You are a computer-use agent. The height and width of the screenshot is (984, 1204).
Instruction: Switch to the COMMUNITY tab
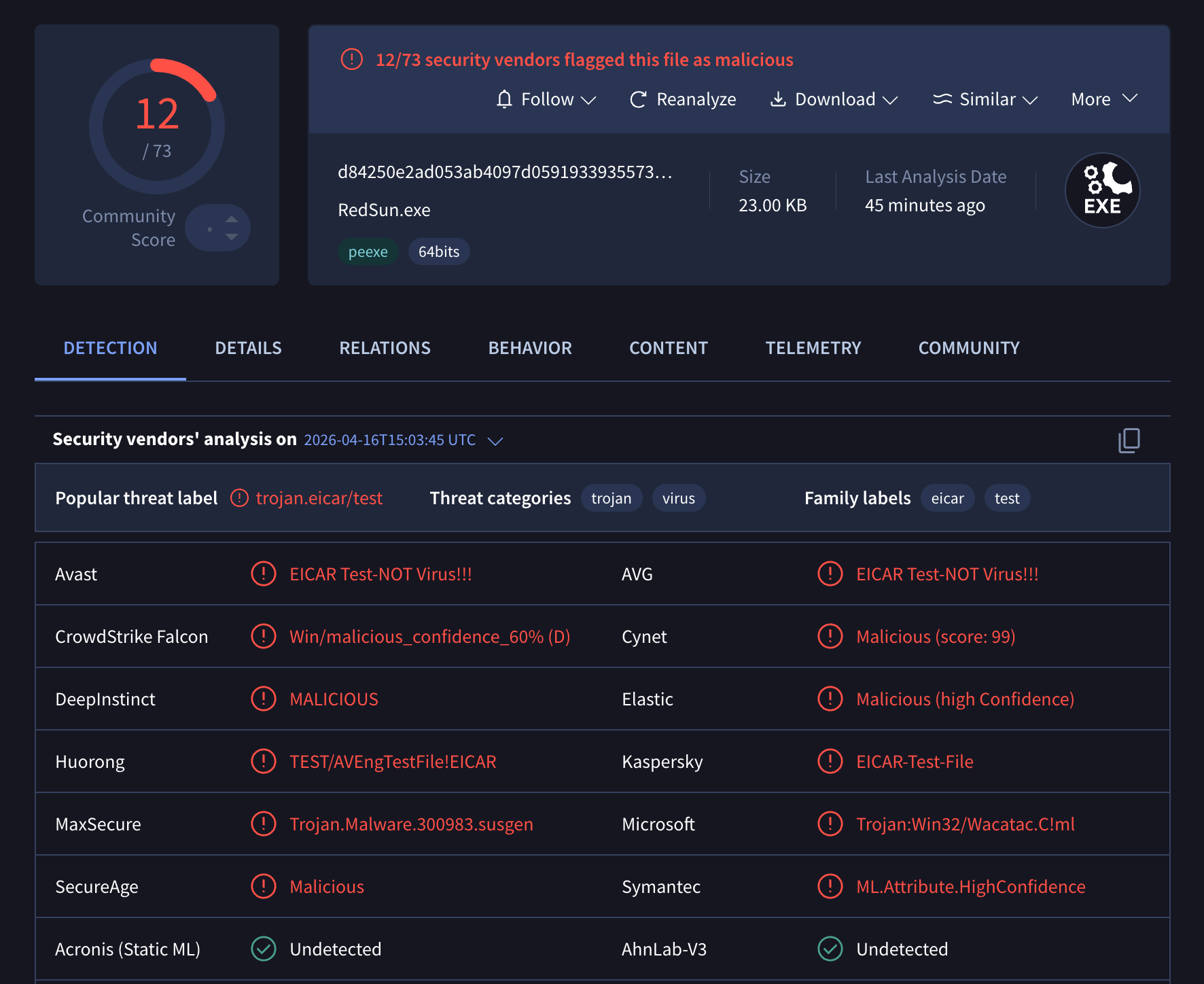point(969,348)
